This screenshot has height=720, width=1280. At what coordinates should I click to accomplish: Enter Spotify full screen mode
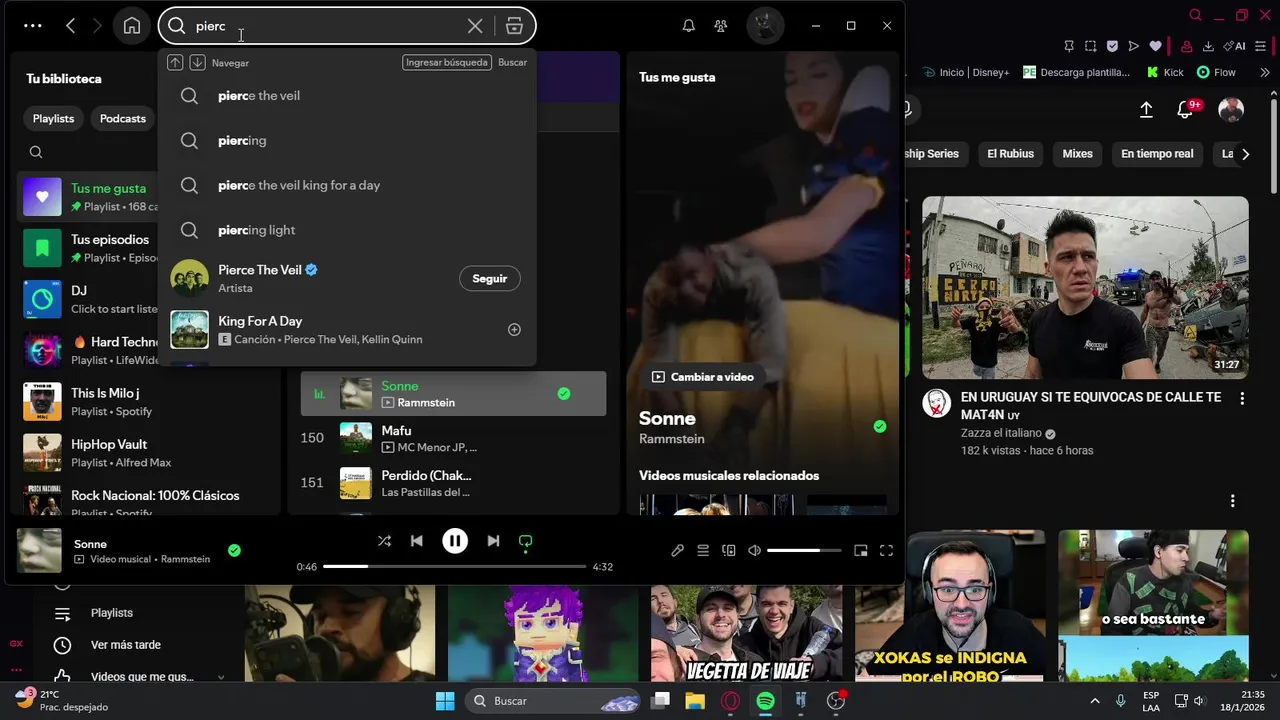pos(886,550)
